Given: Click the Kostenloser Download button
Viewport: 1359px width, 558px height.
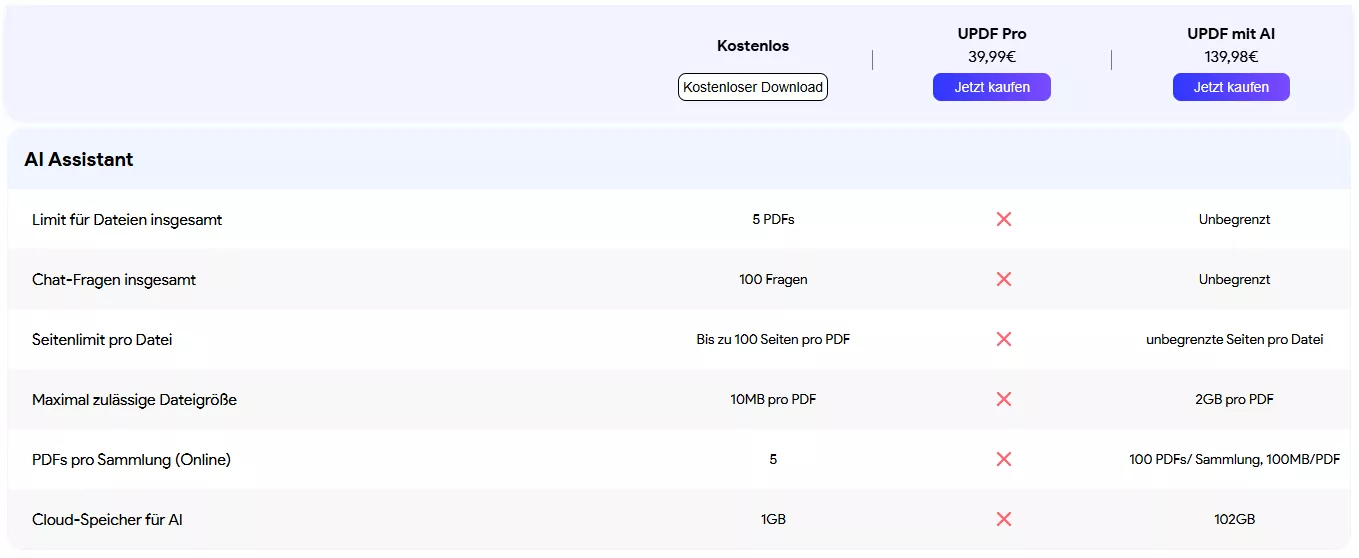Looking at the screenshot, I should [753, 87].
